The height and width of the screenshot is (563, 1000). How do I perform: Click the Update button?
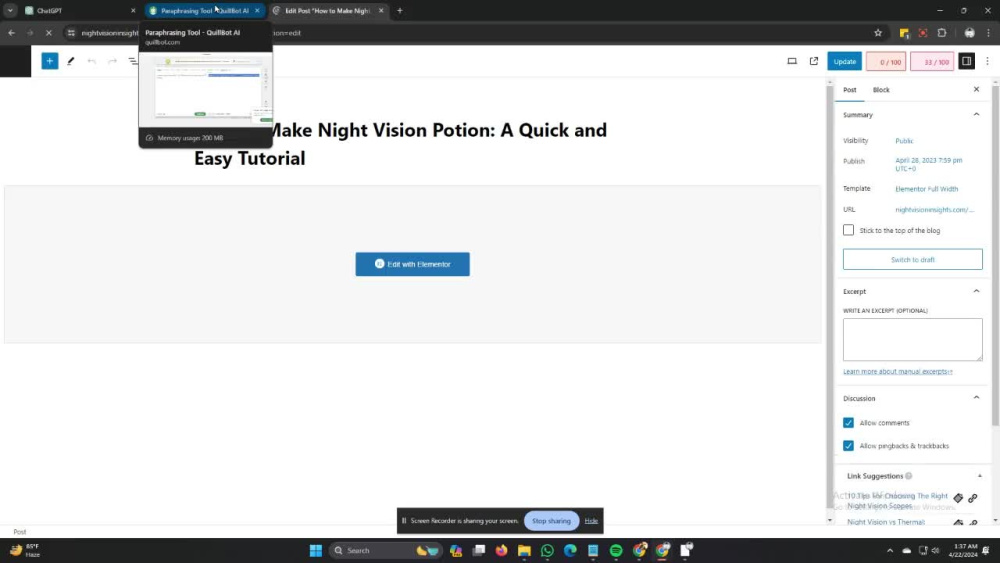coord(844,61)
